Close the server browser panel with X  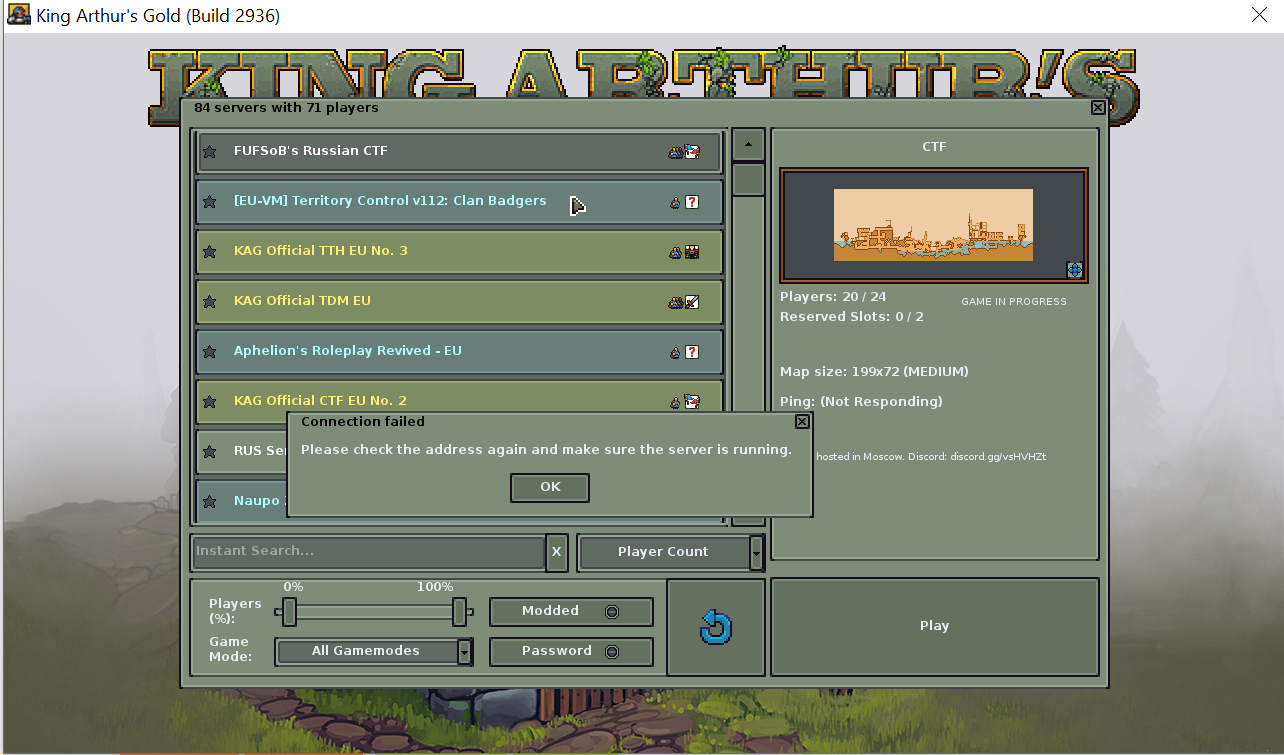pyautogui.click(x=1098, y=108)
